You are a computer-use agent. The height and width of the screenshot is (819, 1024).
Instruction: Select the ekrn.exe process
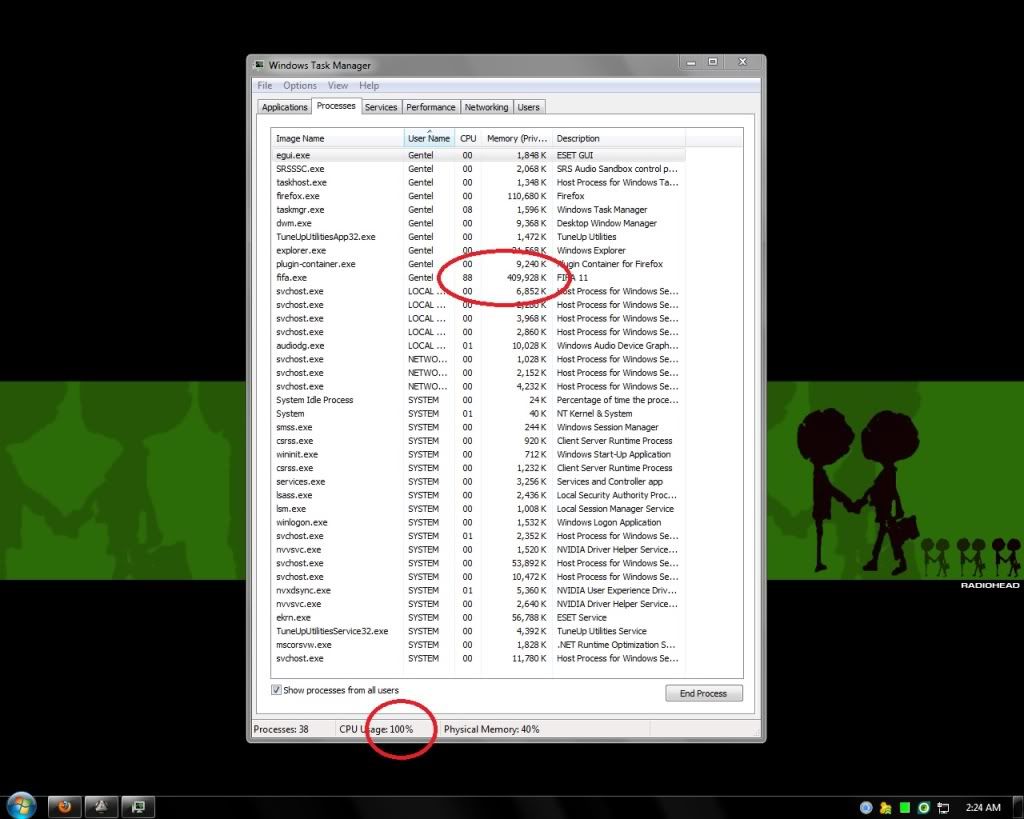(479, 617)
